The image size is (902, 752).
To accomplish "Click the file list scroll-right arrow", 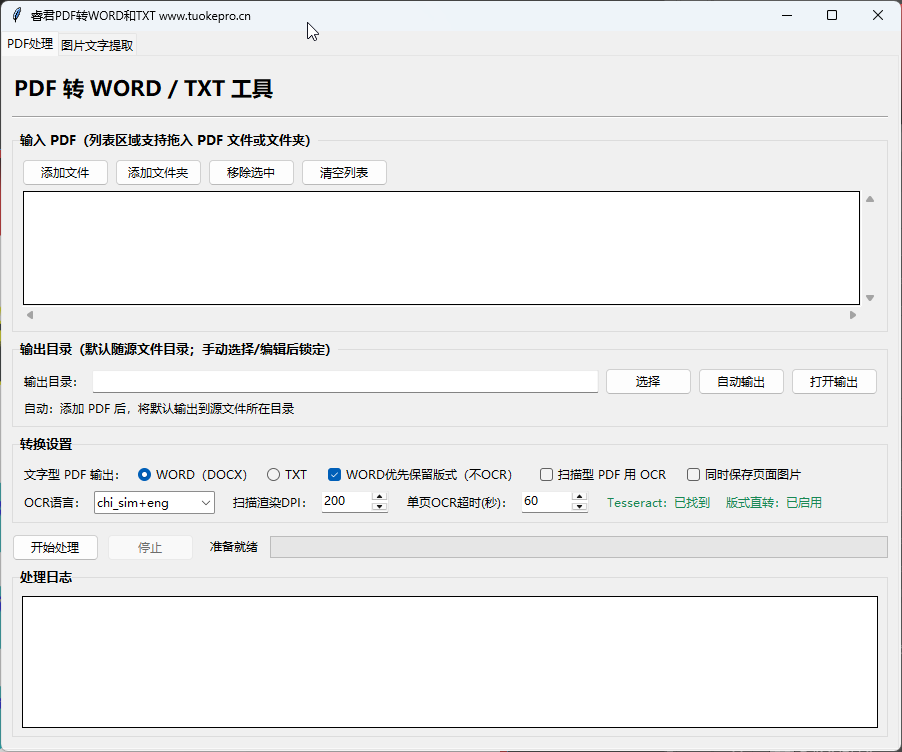I will pos(853,315).
